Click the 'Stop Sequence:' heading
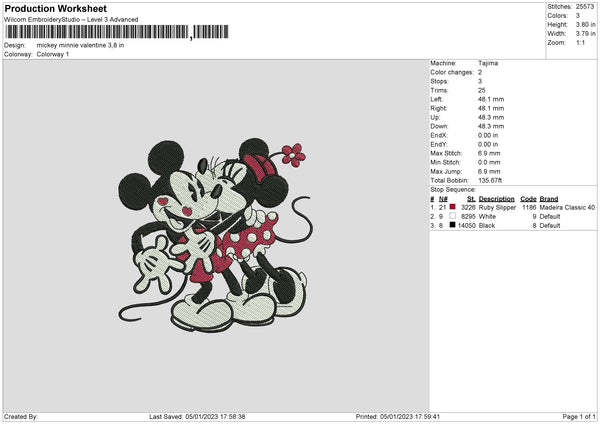Viewport: 600px width, 424px height. (x=453, y=190)
